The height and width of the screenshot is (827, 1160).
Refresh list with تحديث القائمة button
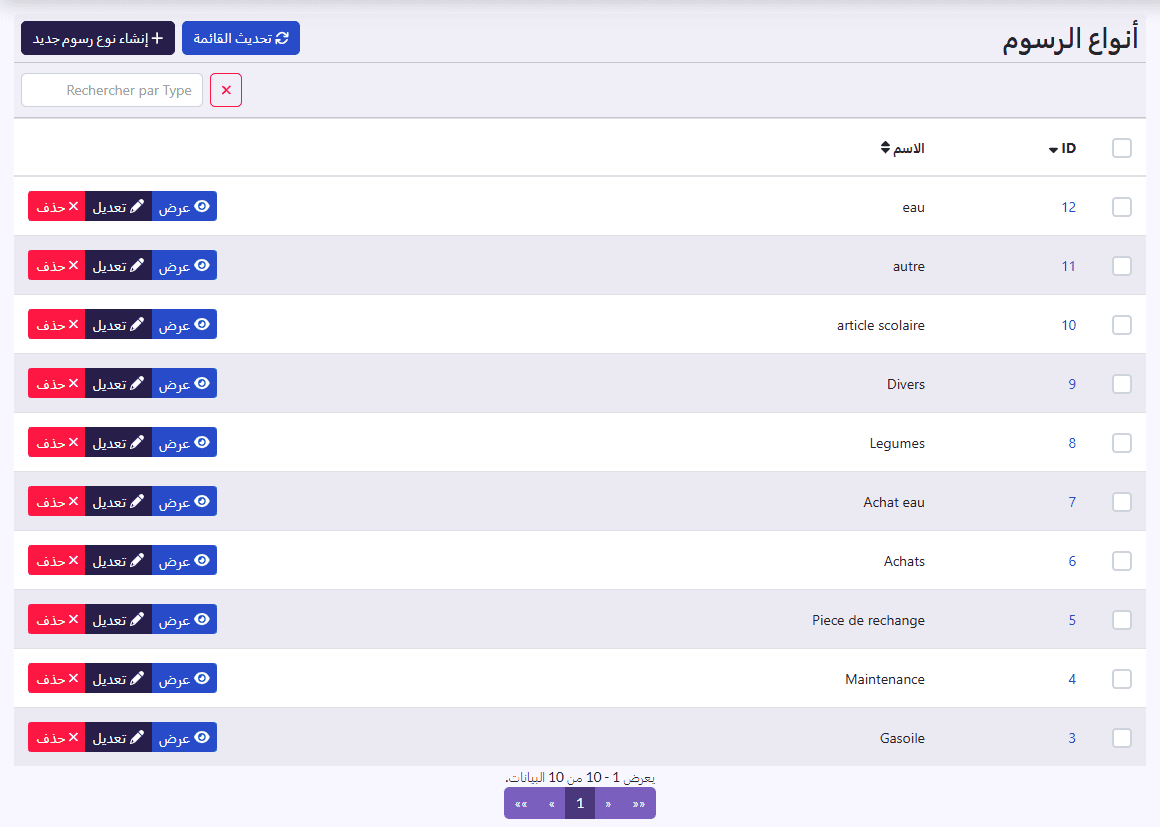click(x=240, y=38)
